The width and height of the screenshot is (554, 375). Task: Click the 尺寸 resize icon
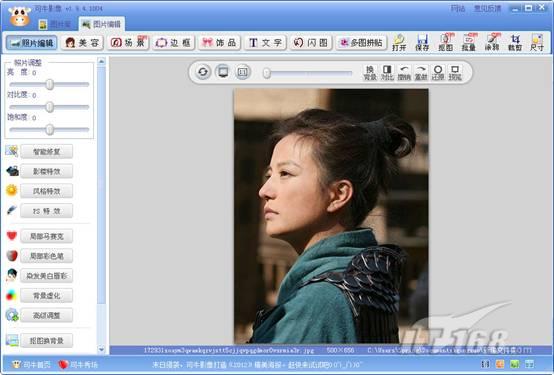coord(537,42)
